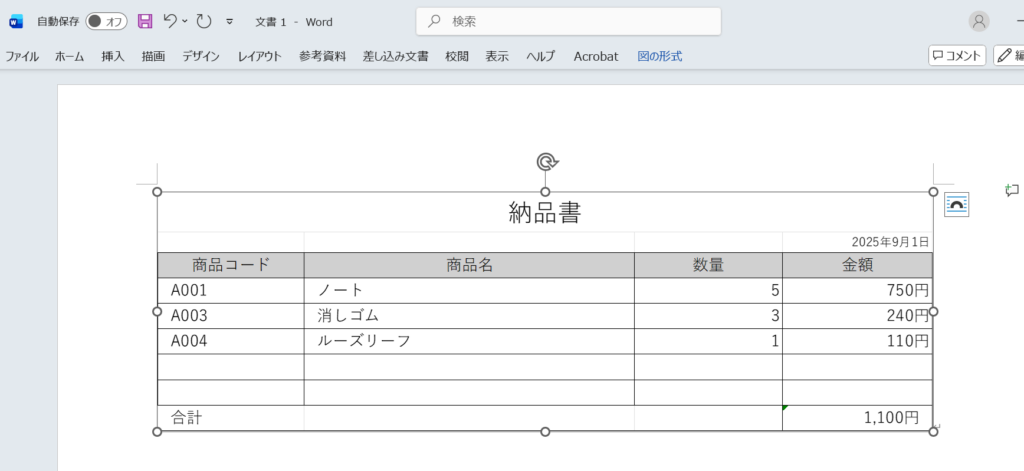The width and height of the screenshot is (1024, 471).
Task: Click the 数量 header cell
Action: click(x=708, y=265)
